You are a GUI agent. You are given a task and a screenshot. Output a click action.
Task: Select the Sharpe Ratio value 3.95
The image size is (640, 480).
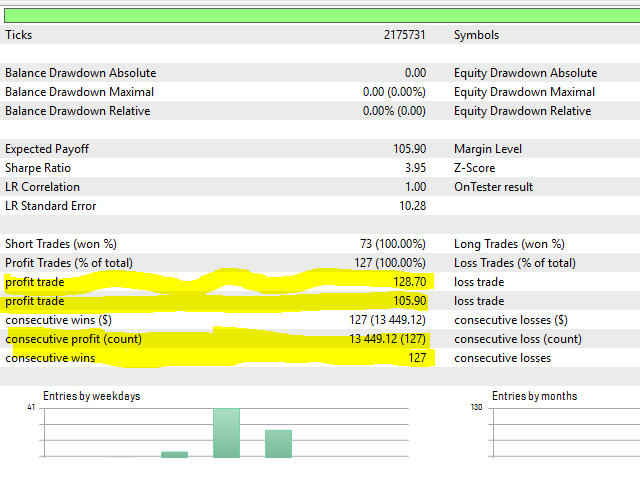[x=413, y=168]
